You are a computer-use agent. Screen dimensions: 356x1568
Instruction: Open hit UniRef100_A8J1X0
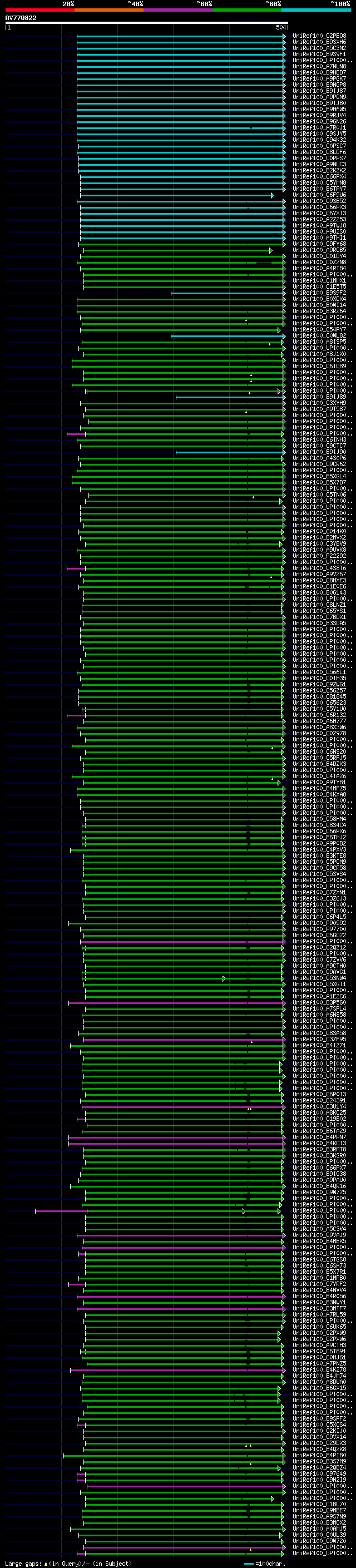tap(319, 354)
